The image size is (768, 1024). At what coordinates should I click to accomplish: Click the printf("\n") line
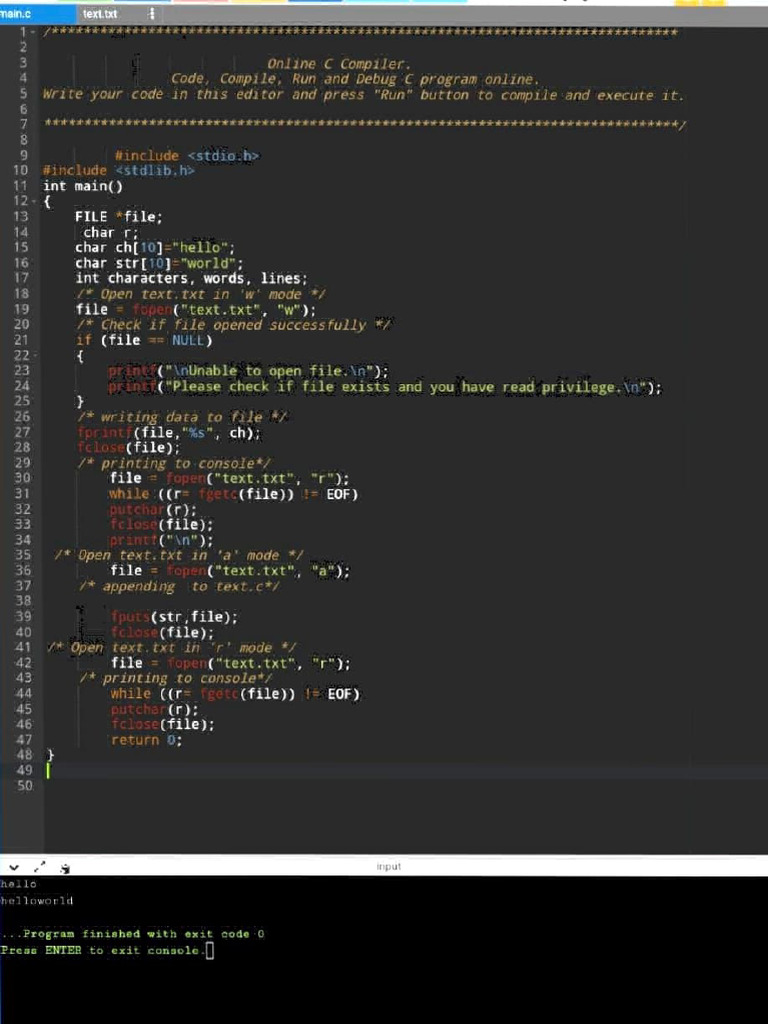[161, 540]
